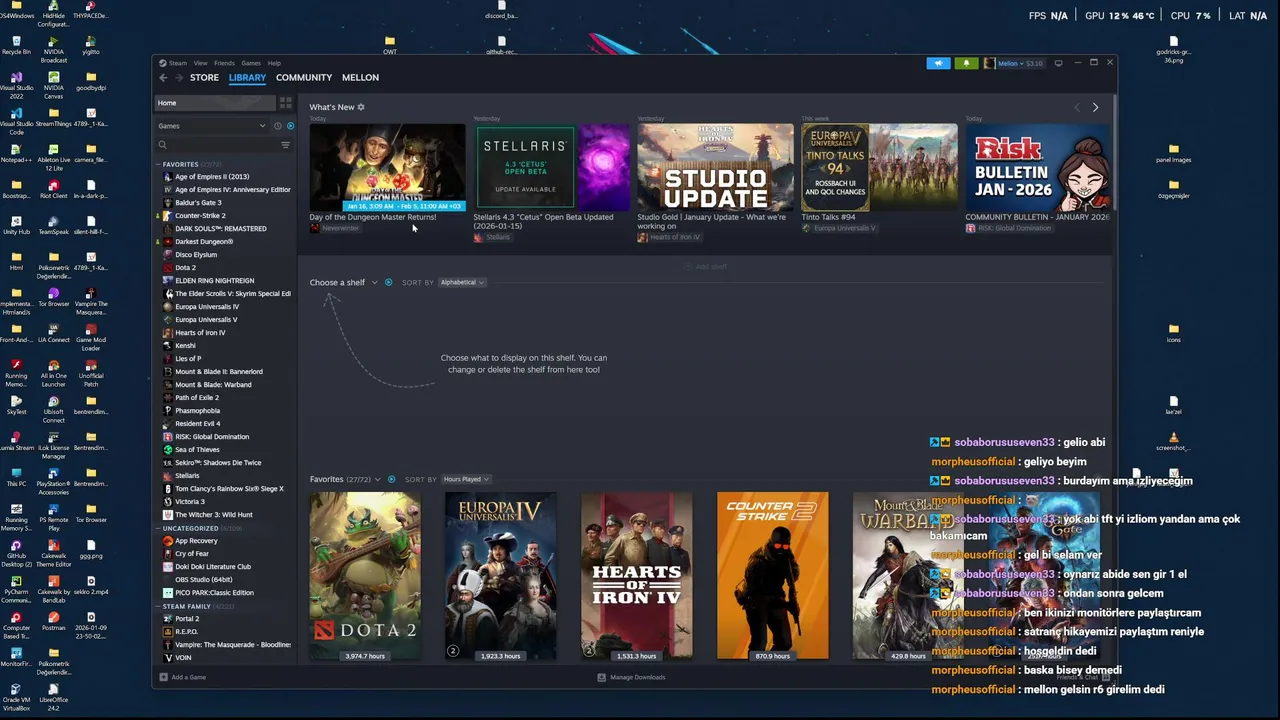Open the Europa Universalis V news tag
The image size is (1280, 720).
[838, 228]
